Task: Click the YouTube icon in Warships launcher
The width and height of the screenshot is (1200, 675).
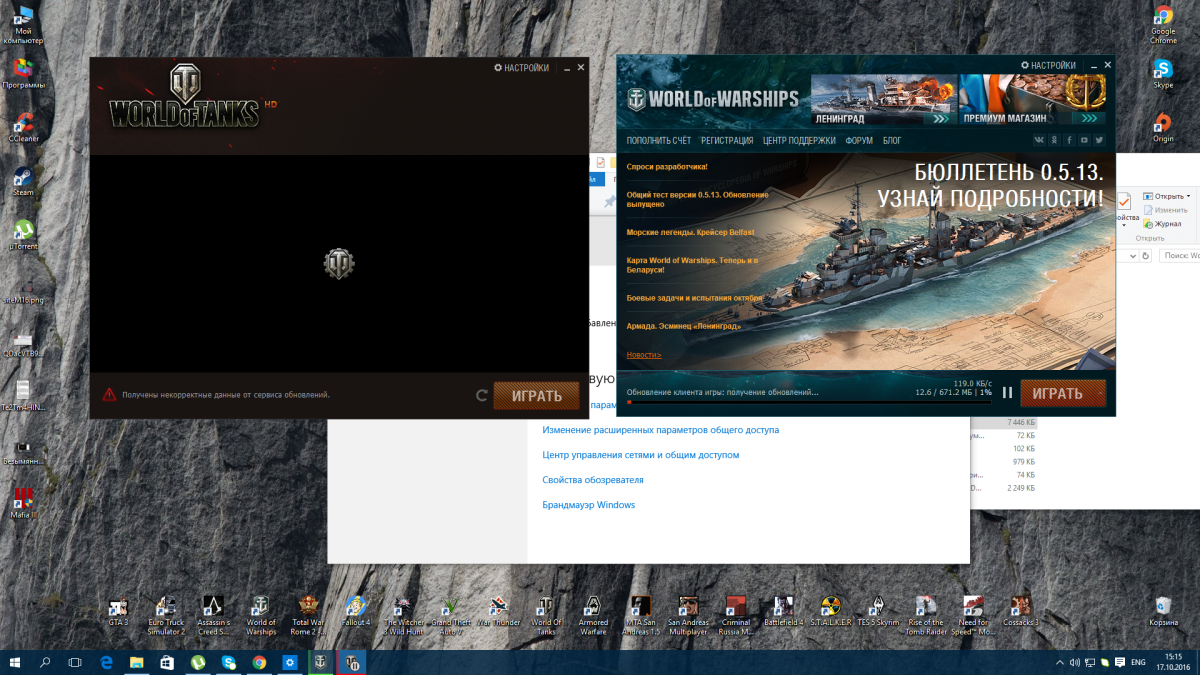Action: 1084,141
